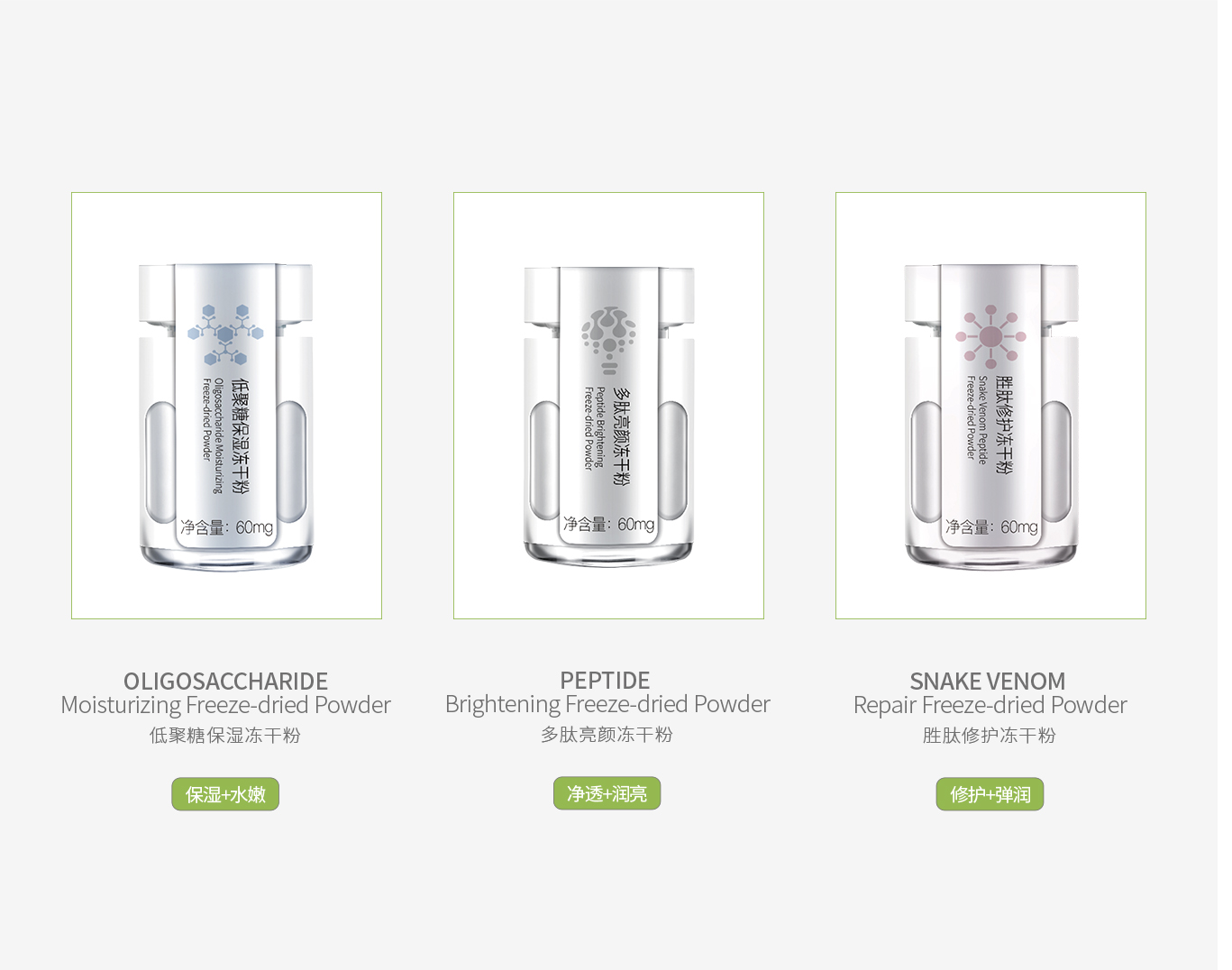Click Moisturizing Freeze-dried Powder subtitle
1232x970 pixels.
click(225, 705)
